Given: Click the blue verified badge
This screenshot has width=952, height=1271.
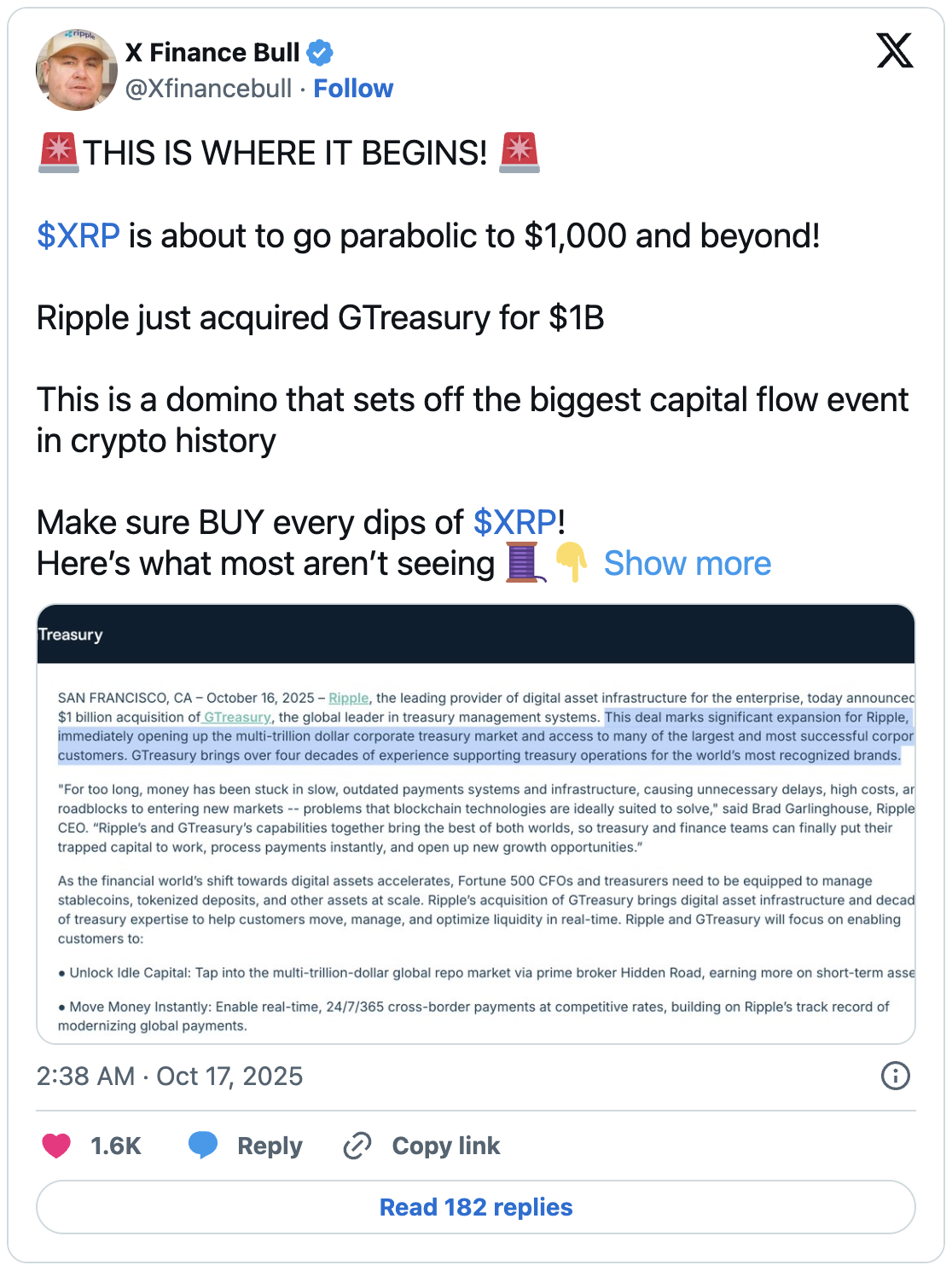Looking at the screenshot, I should (320, 53).
